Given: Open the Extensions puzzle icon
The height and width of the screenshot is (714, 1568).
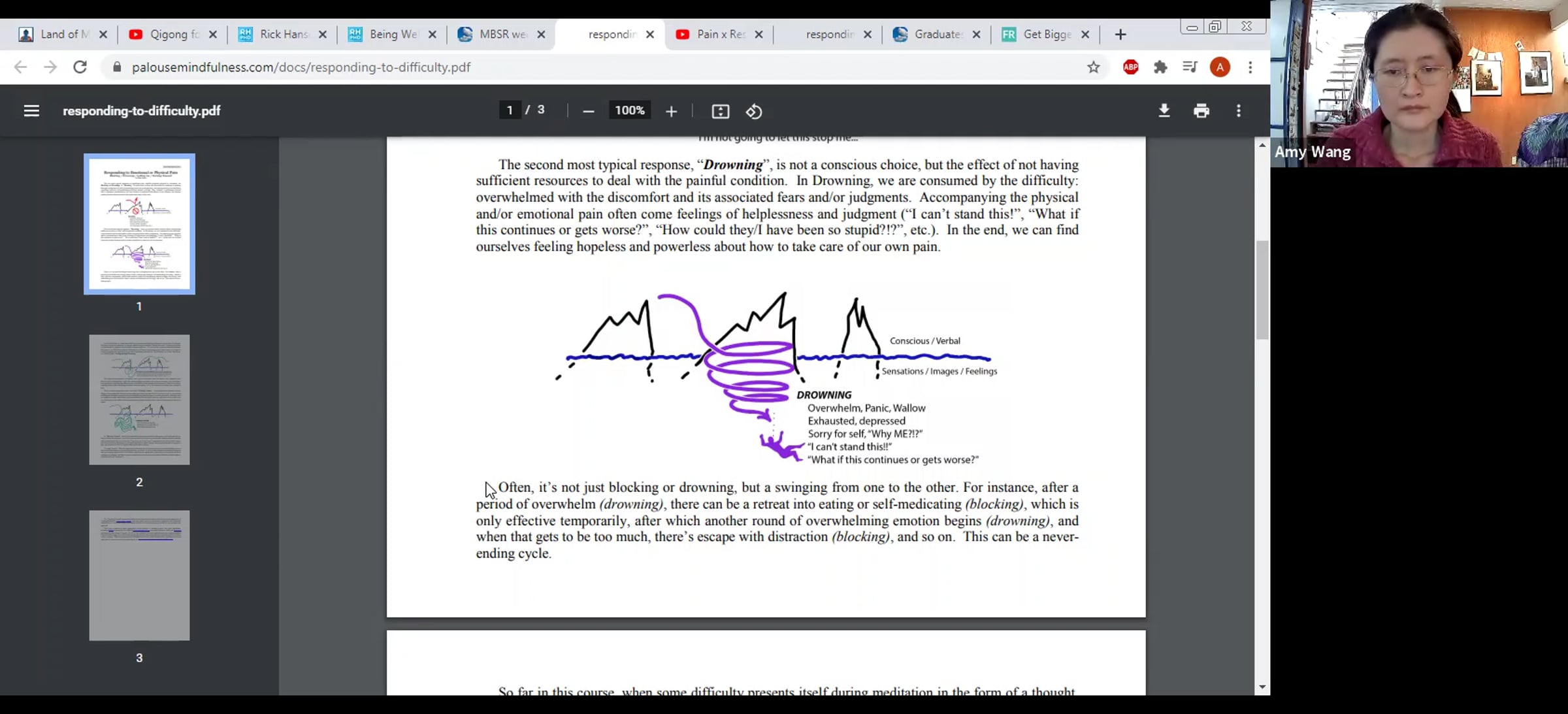Looking at the screenshot, I should coord(1160,67).
